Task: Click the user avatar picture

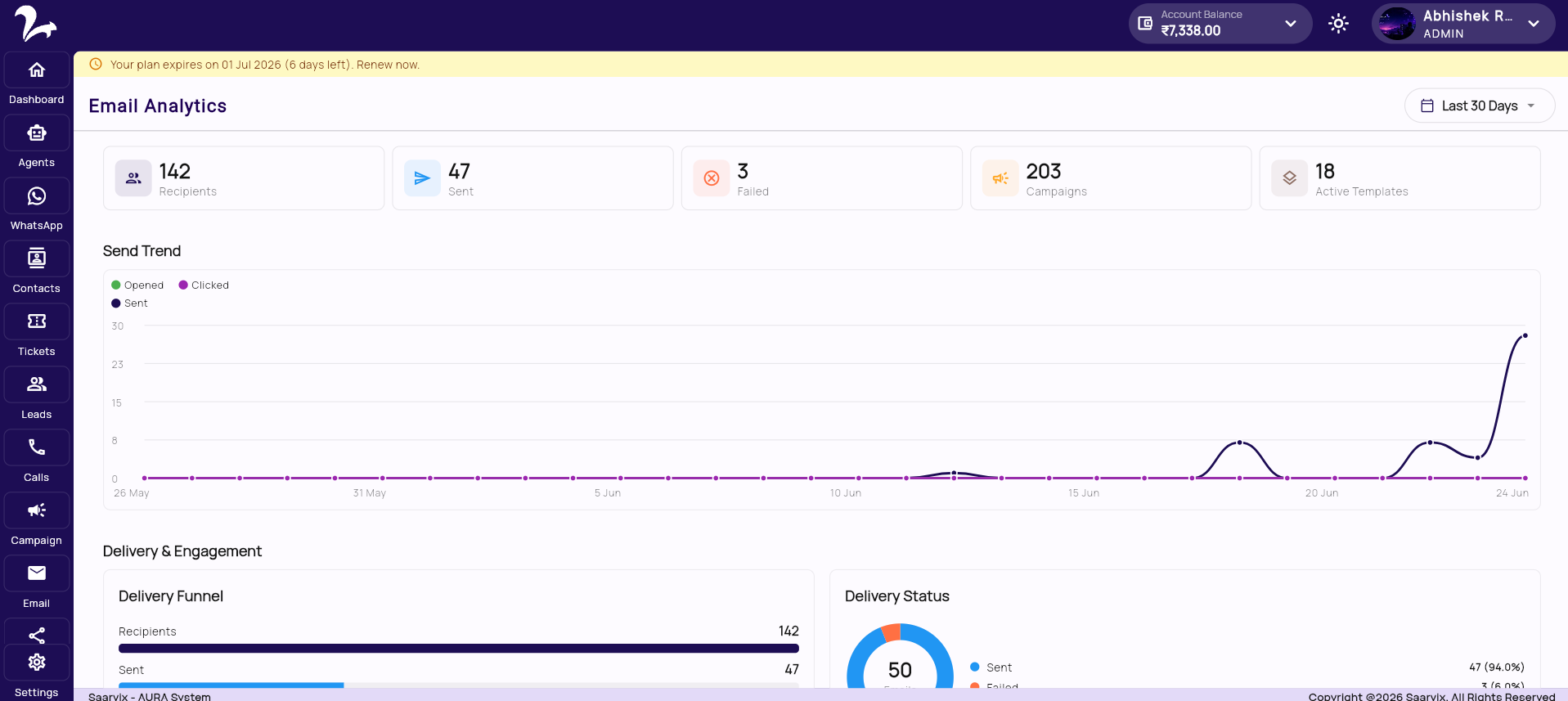Action: click(x=1397, y=24)
